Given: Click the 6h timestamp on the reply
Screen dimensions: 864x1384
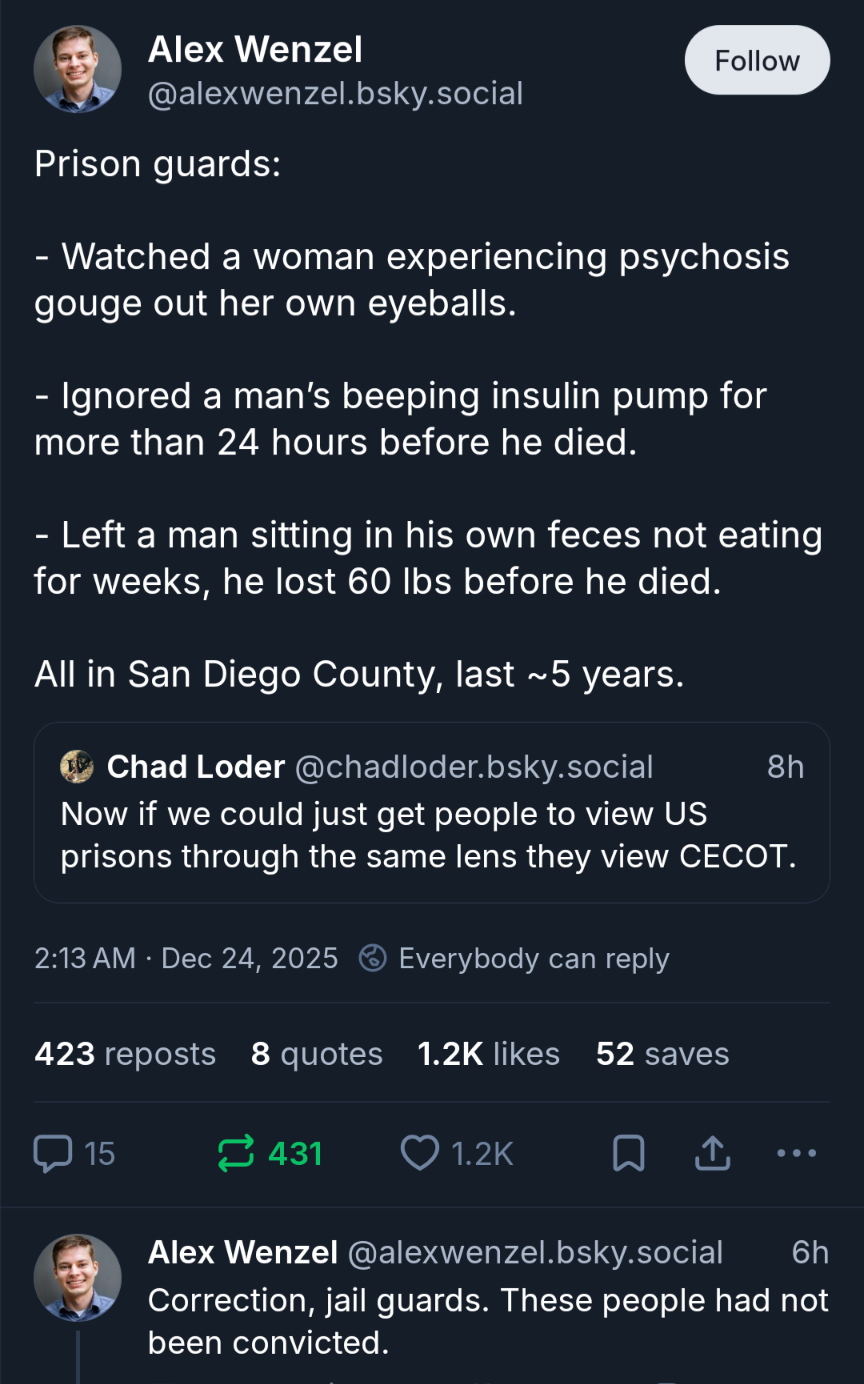Looking at the screenshot, I should tap(810, 1252).
